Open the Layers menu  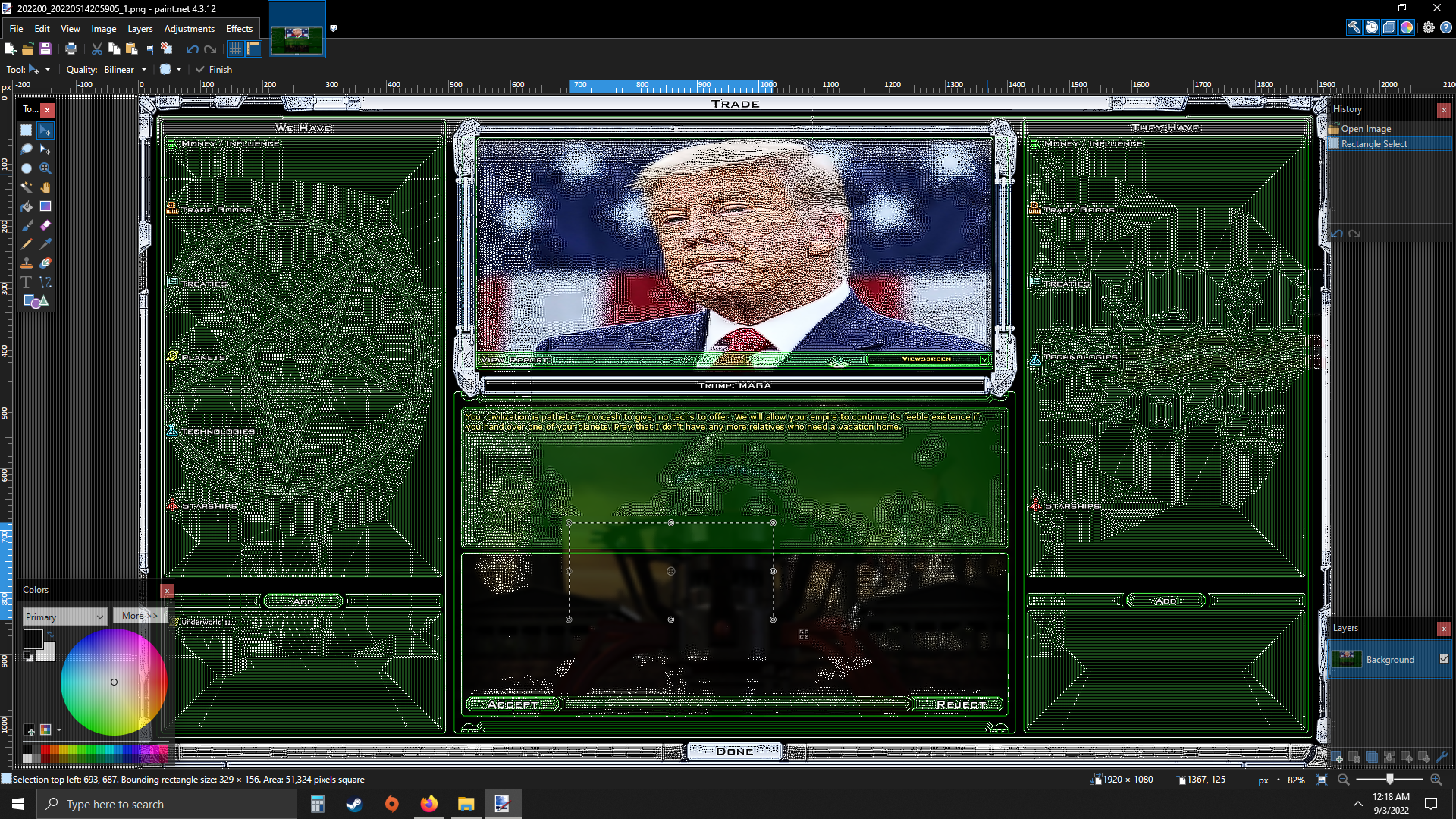coord(140,29)
